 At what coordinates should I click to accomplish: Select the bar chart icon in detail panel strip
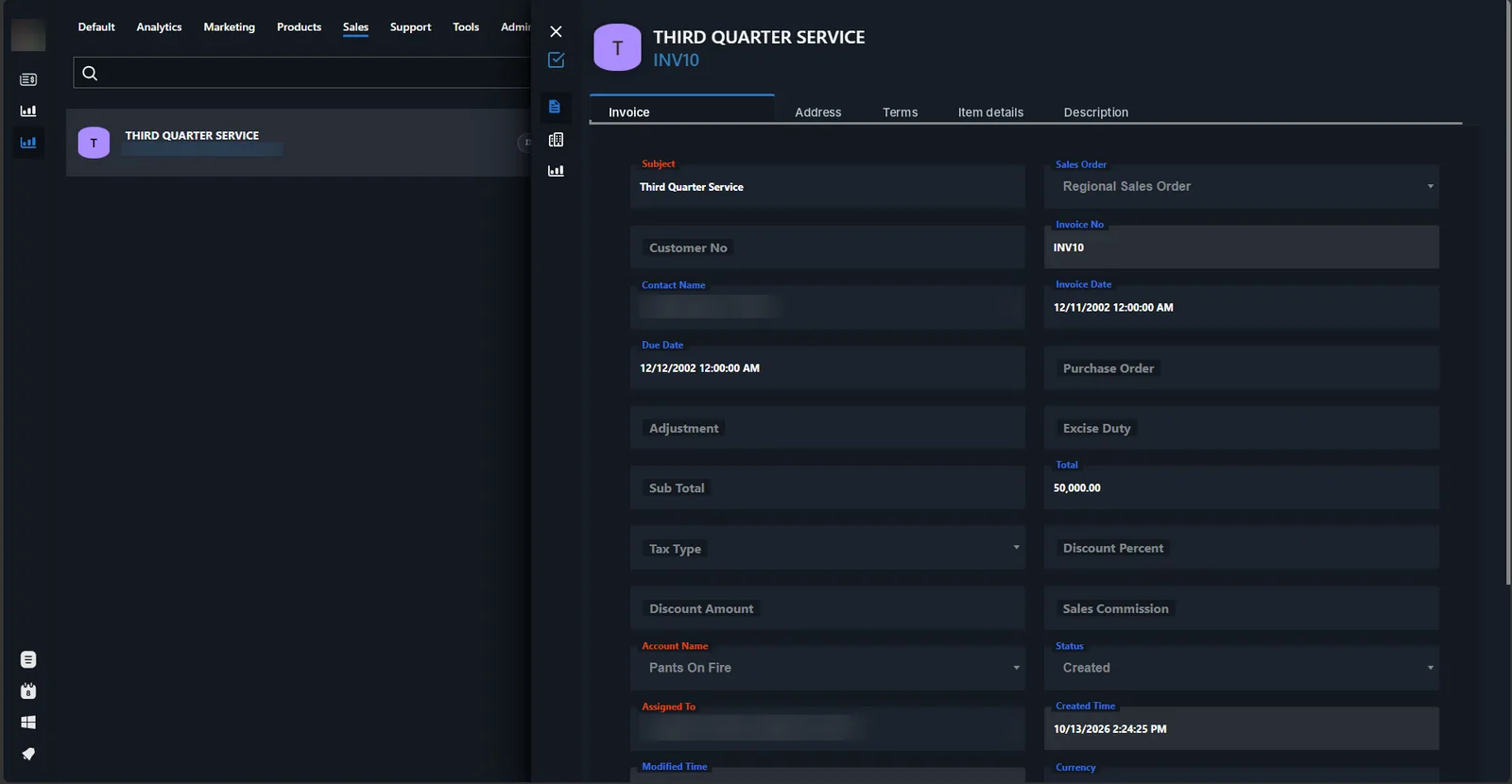coord(556,171)
